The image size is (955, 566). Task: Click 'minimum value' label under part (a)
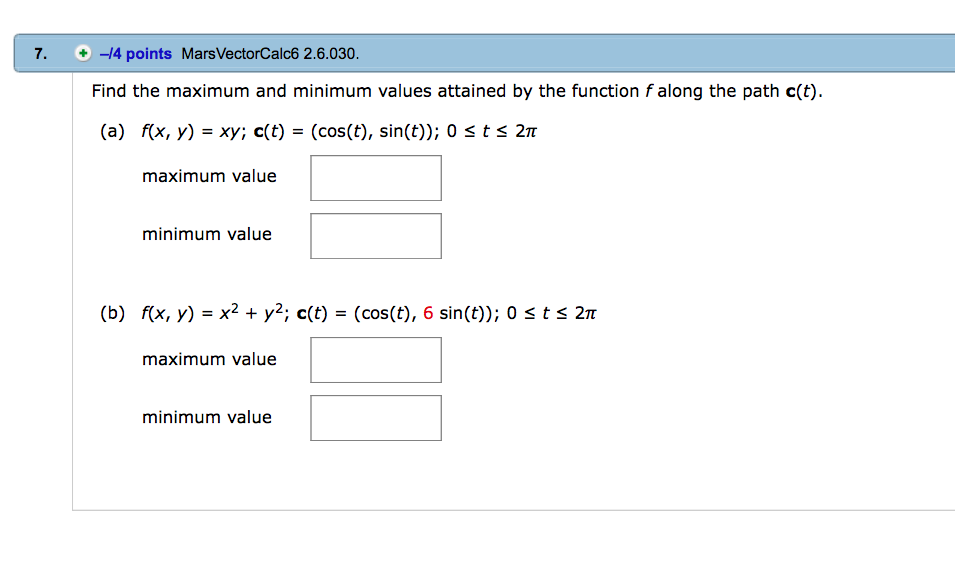coord(206,235)
